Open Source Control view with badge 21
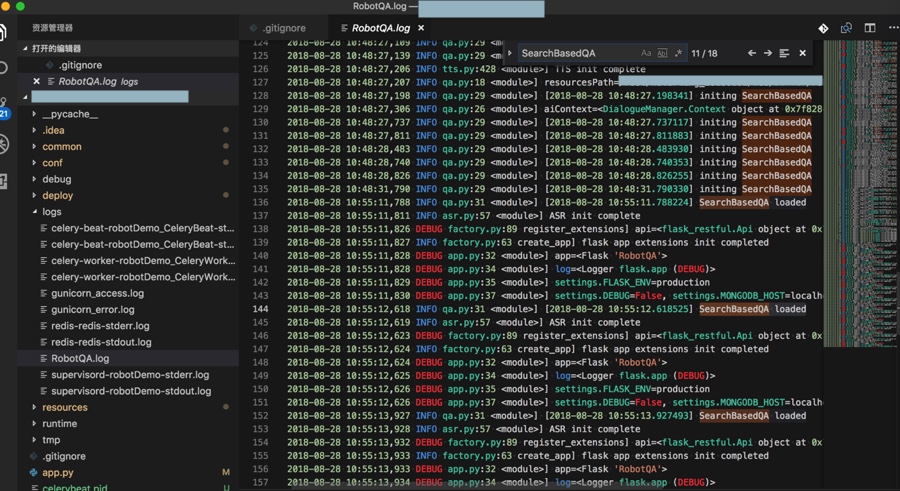 tap(4, 108)
